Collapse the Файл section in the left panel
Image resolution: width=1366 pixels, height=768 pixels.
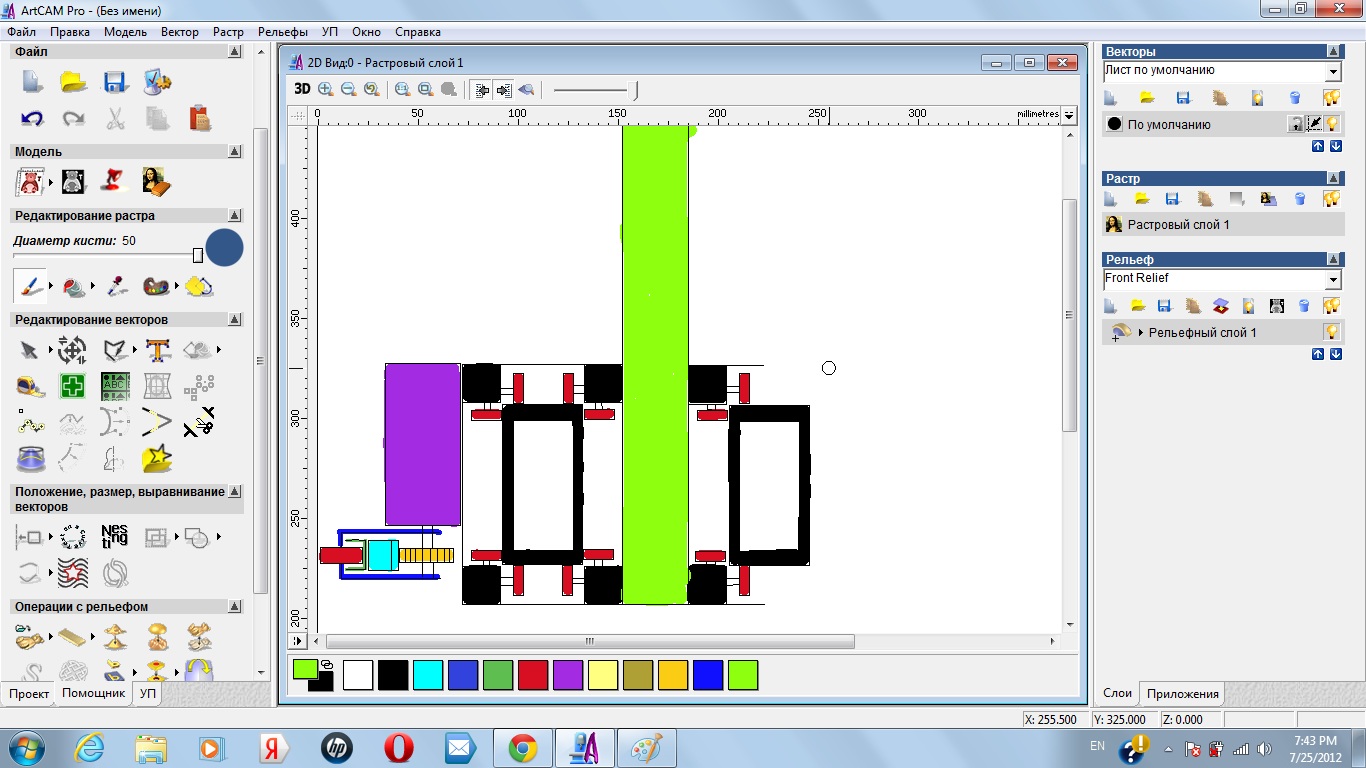(235, 51)
